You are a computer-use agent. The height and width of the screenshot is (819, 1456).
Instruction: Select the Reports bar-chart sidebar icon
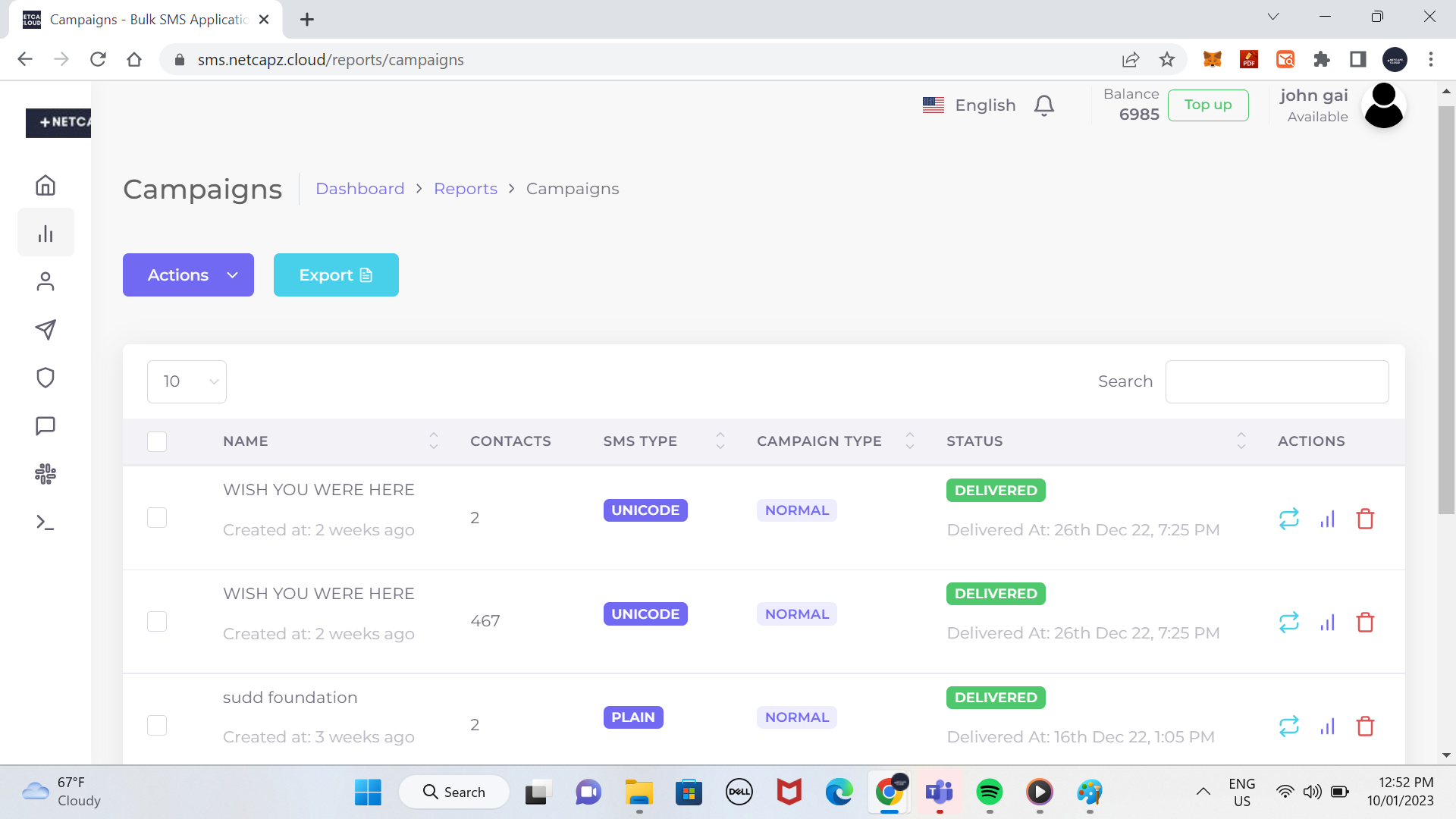pos(45,233)
